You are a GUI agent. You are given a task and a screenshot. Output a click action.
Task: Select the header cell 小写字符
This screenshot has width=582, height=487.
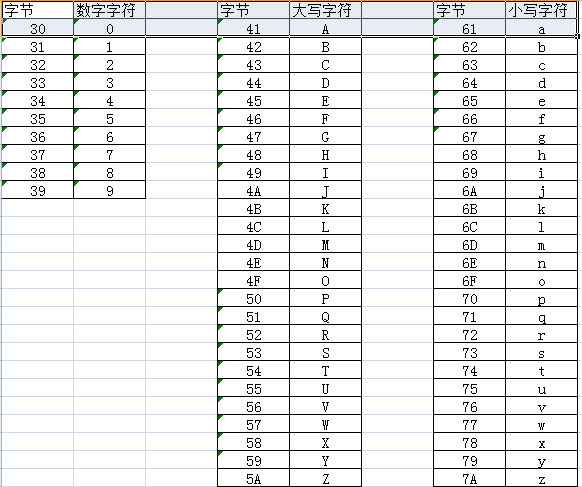pyautogui.click(x=542, y=10)
